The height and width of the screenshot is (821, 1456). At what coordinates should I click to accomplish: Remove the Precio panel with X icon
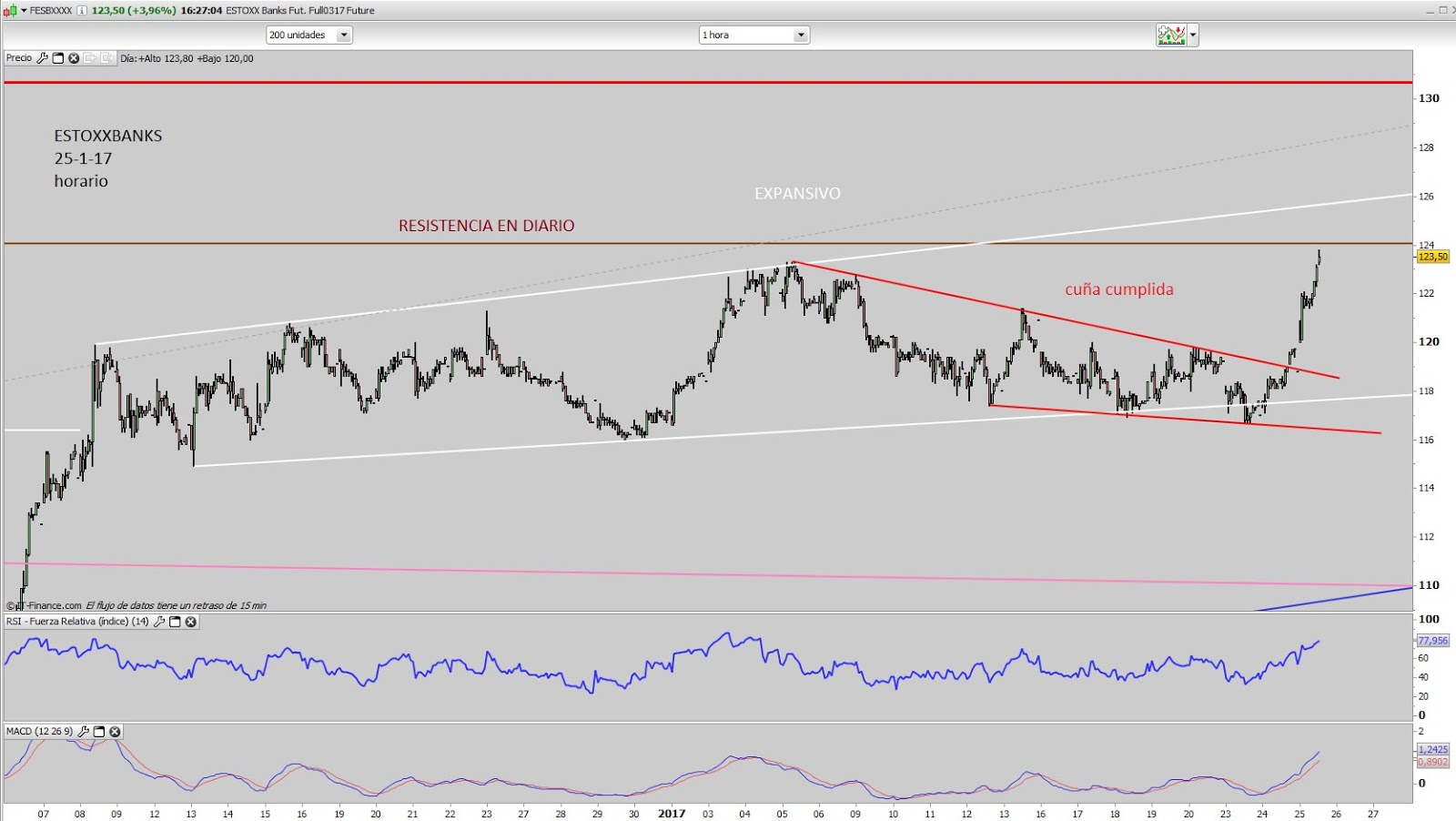[74, 58]
